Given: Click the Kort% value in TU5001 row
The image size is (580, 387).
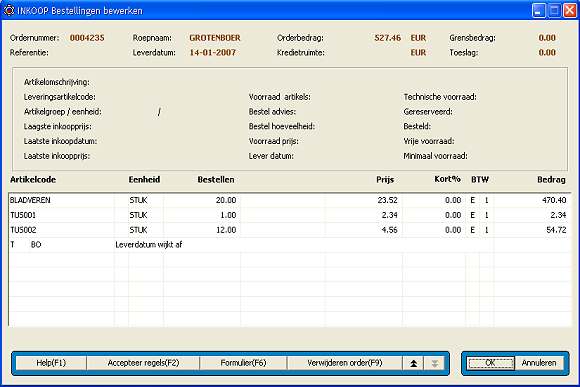Looking at the screenshot, I should (453, 215).
